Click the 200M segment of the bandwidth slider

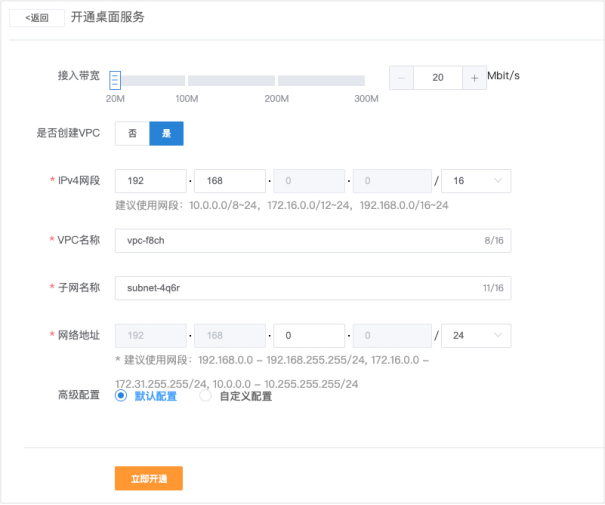[x=230, y=80]
